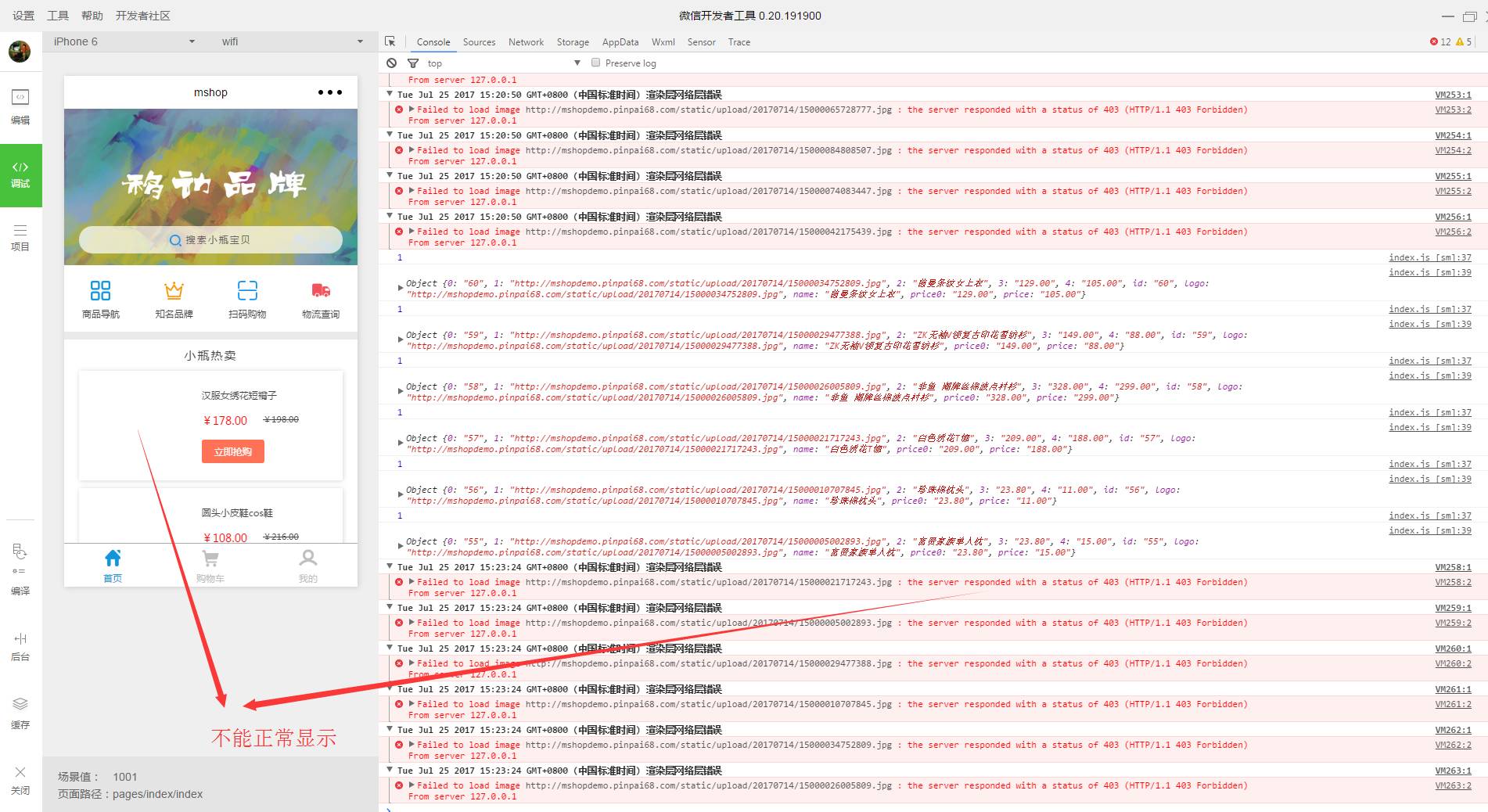
Task: Open source link VM263:2
Action: (x=1453, y=785)
